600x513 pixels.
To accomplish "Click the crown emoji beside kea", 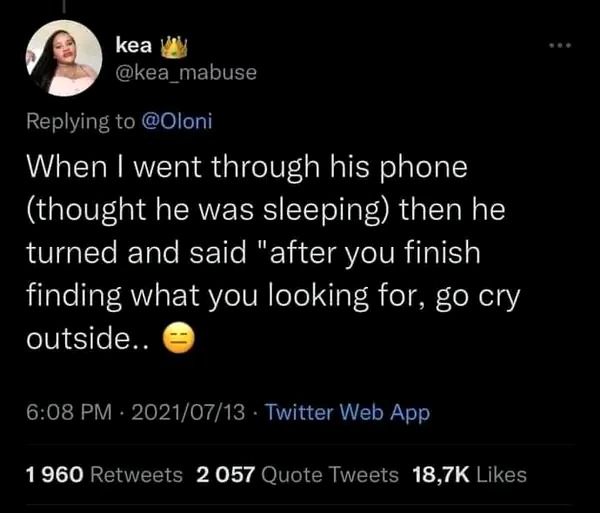I will pos(174,48).
